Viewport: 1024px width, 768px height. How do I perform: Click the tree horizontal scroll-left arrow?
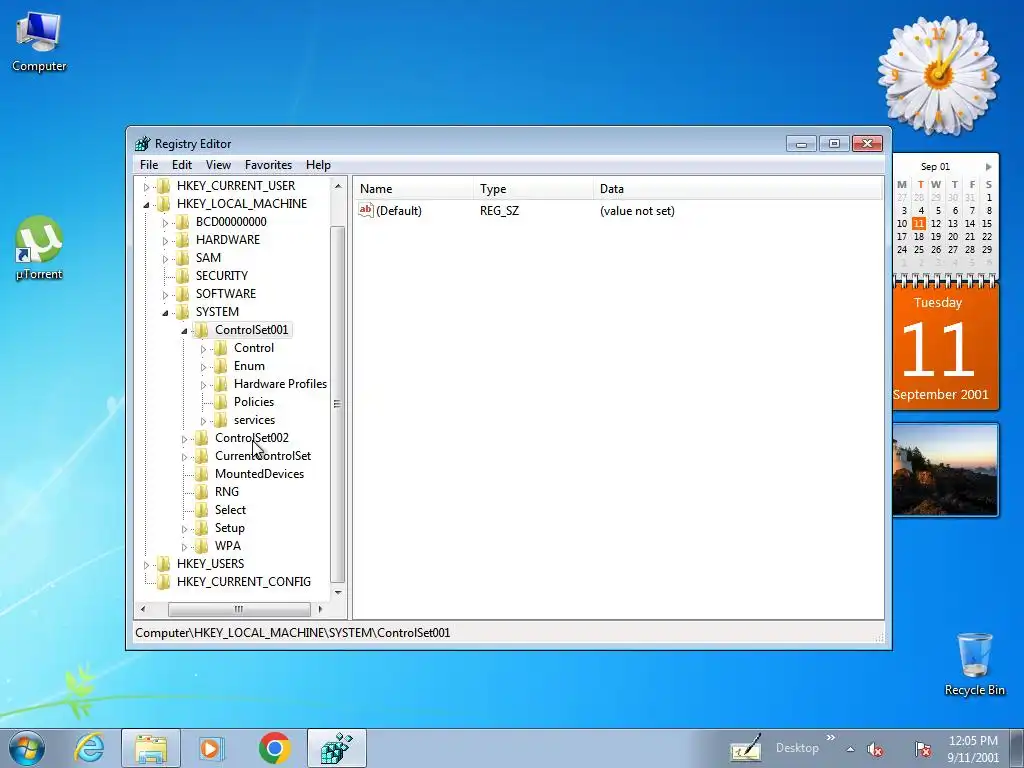coord(143,609)
